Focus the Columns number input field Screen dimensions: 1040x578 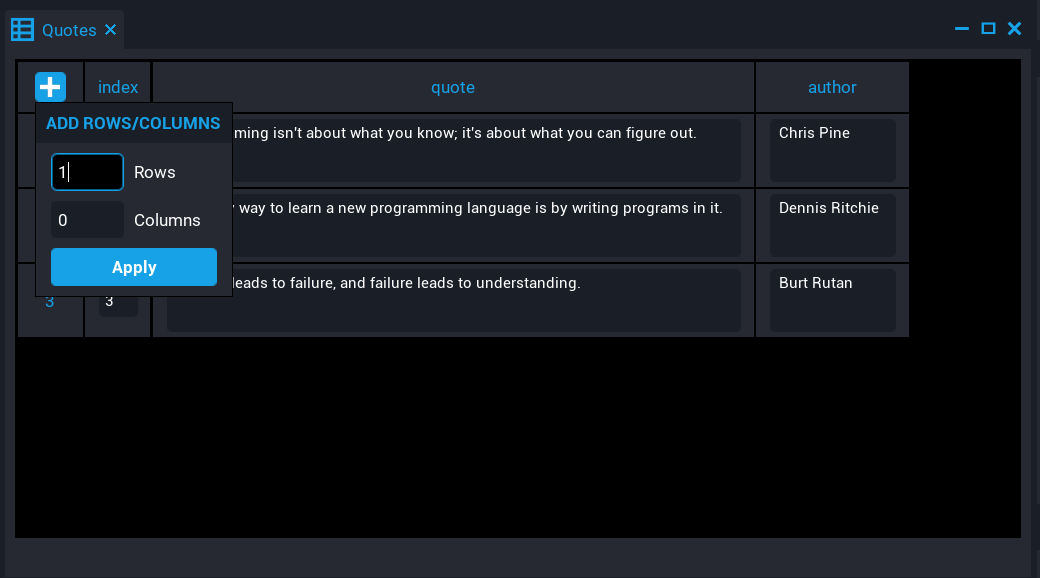click(x=87, y=220)
